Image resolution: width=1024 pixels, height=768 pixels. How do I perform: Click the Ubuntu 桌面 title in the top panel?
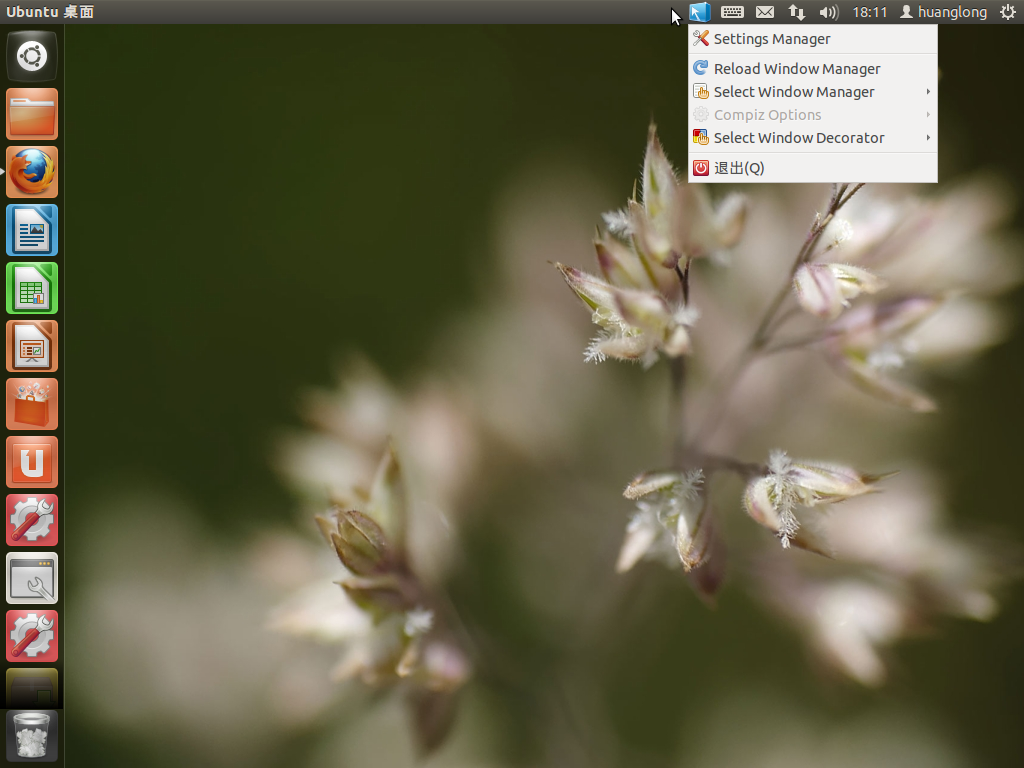pyautogui.click(x=50, y=12)
